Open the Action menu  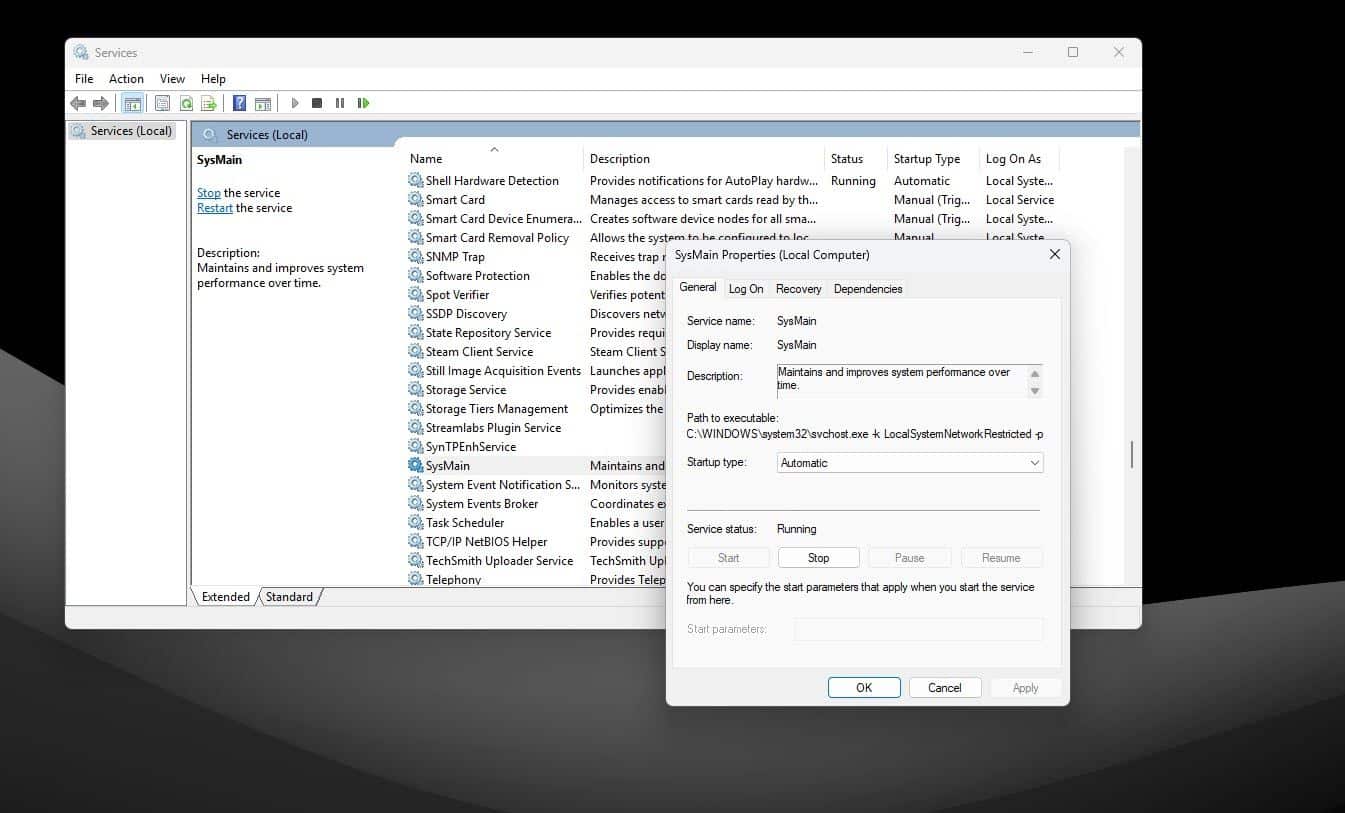tap(126, 78)
